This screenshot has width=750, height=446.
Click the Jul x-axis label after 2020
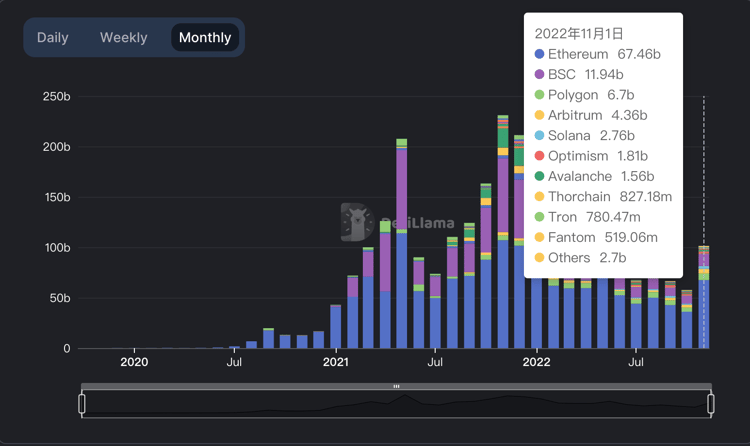coord(234,362)
